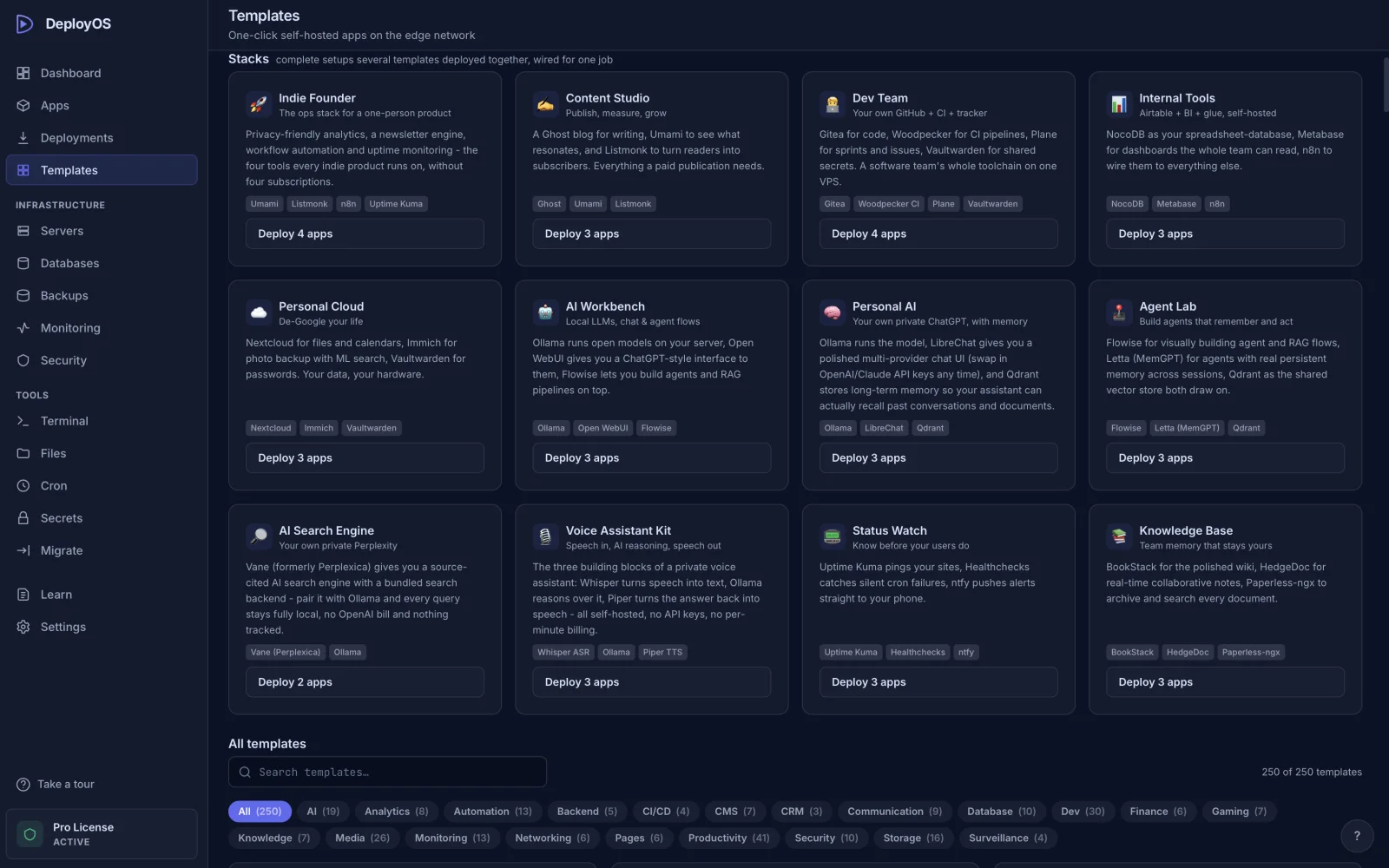Select the Productivity (41) filter

pos(728,838)
